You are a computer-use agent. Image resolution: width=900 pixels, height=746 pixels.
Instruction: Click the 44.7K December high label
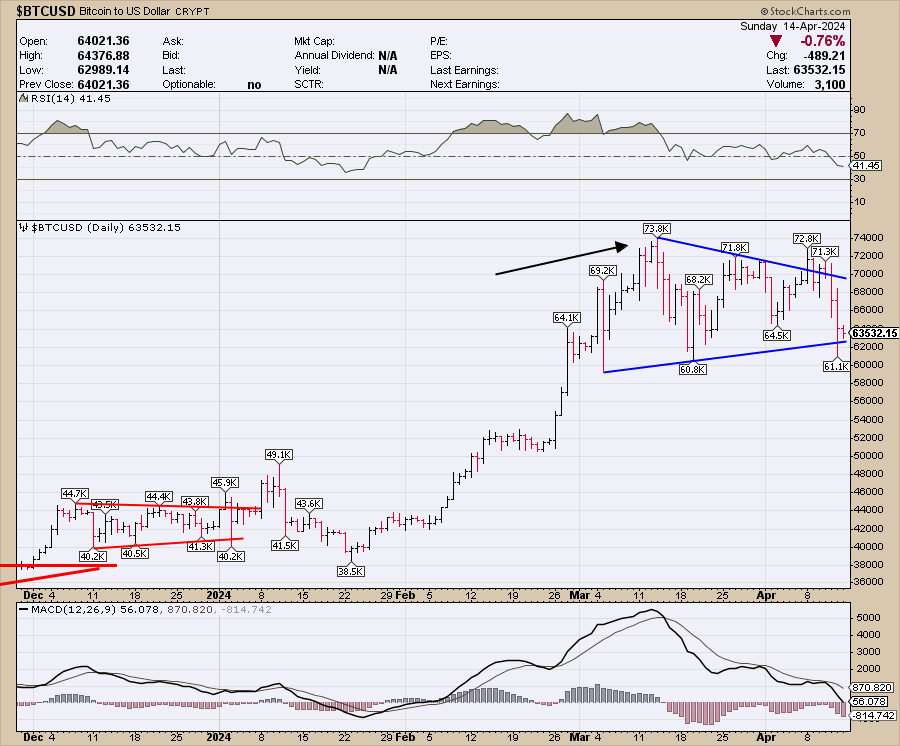point(75,494)
